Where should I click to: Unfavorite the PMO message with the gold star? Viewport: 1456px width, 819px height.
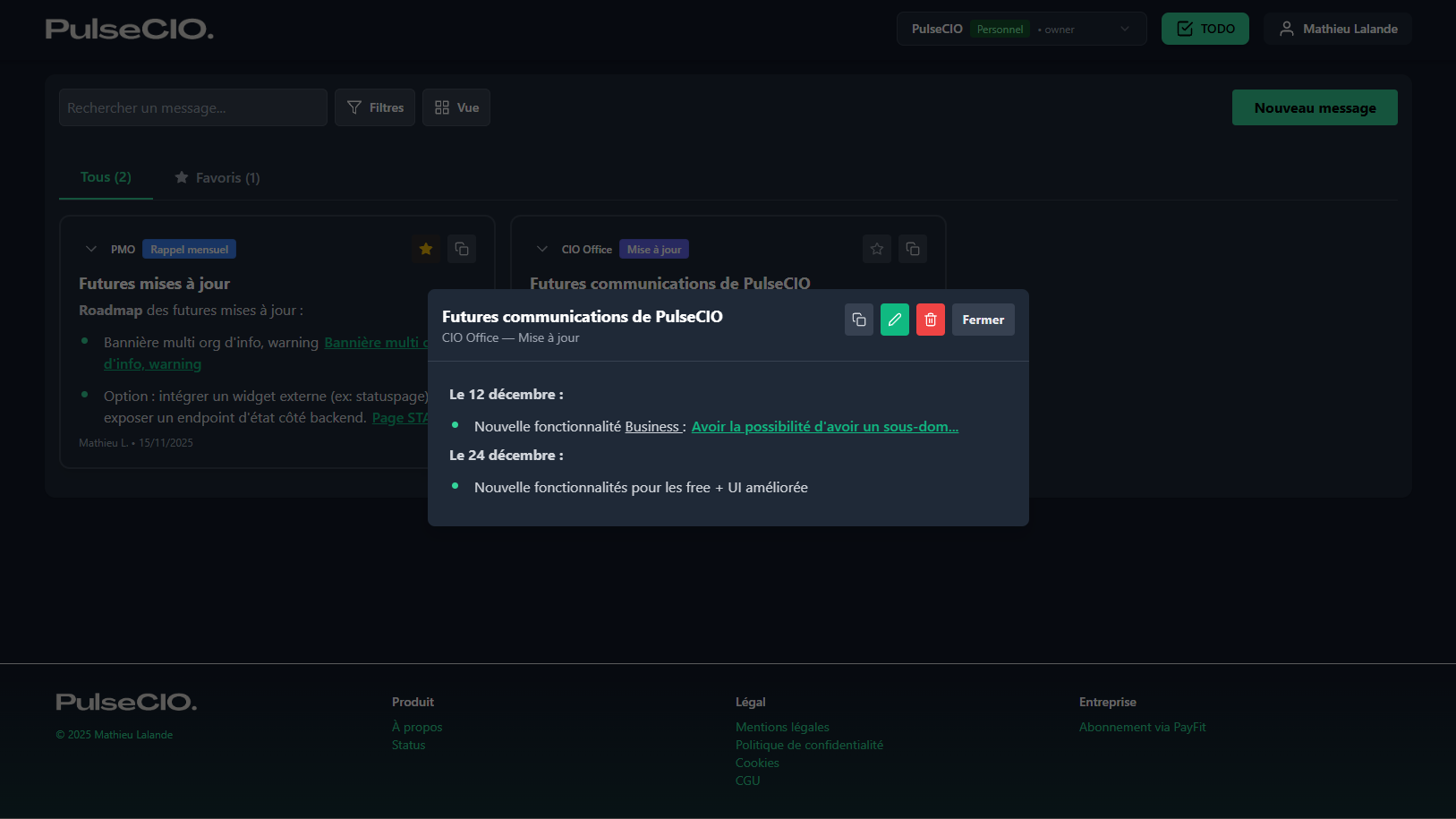426,249
